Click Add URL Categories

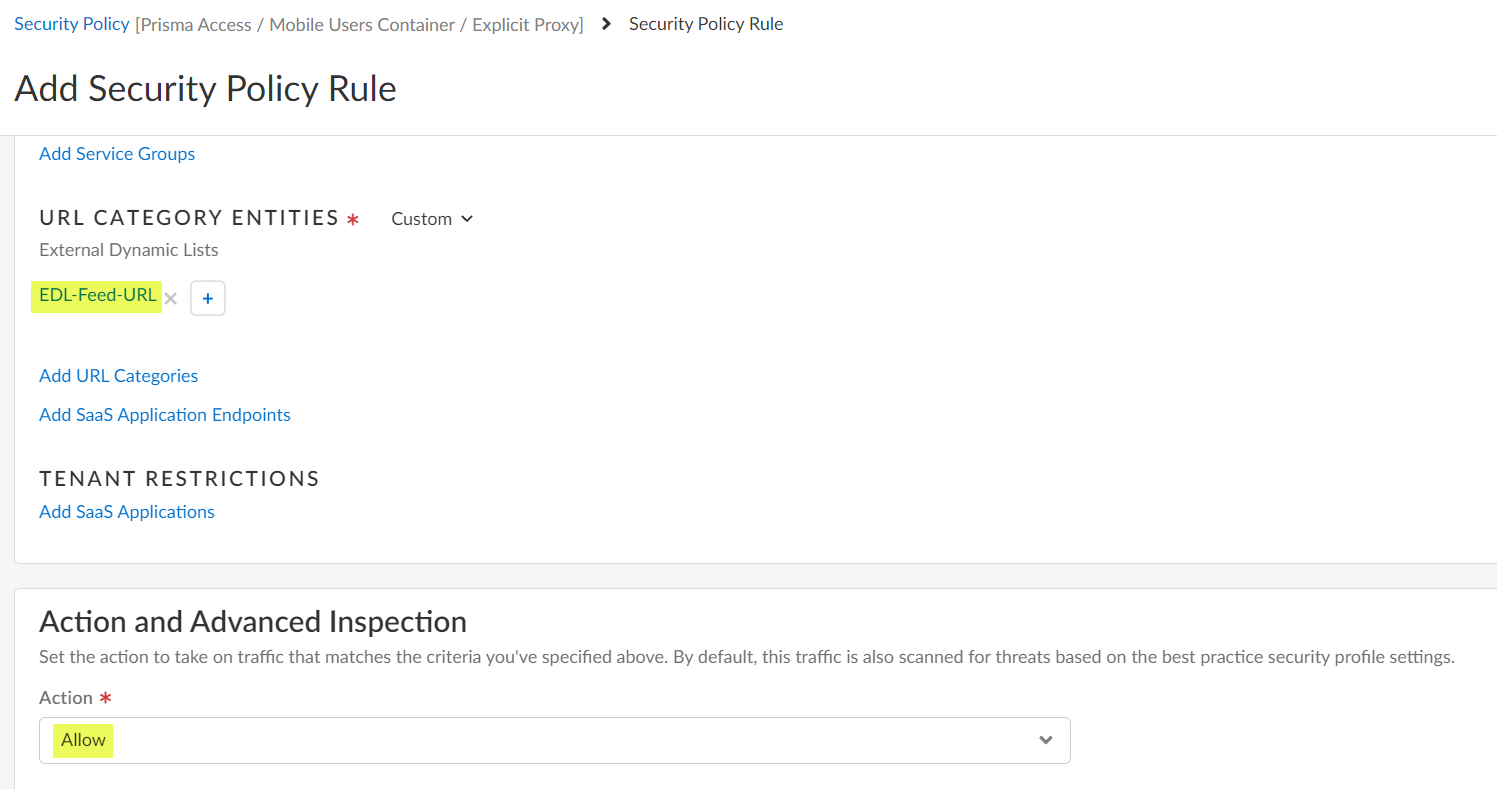coord(118,375)
